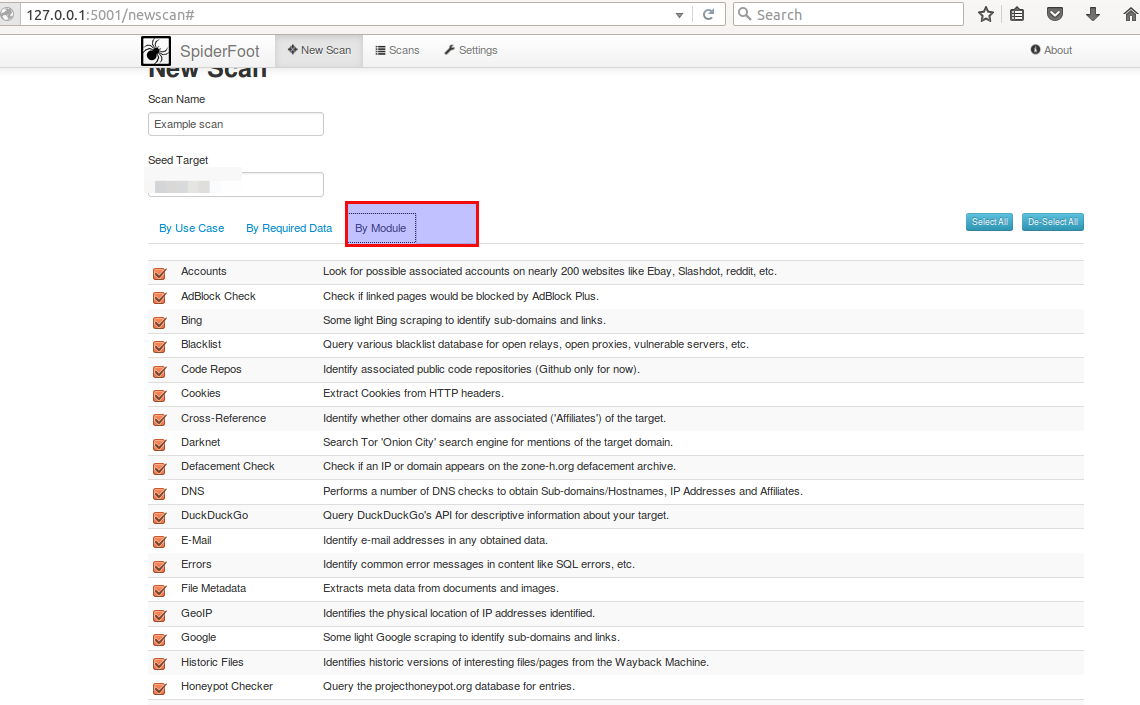
Task: Click the Cookies module name
Action: 201,393
